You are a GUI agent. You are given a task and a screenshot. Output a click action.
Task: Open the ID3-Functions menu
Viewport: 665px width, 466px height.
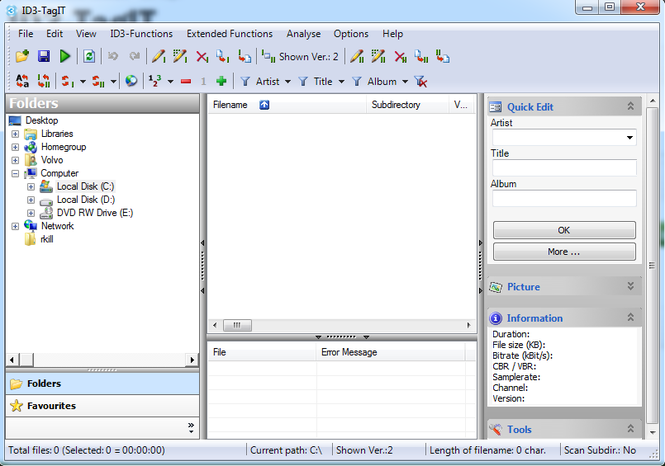point(141,34)
